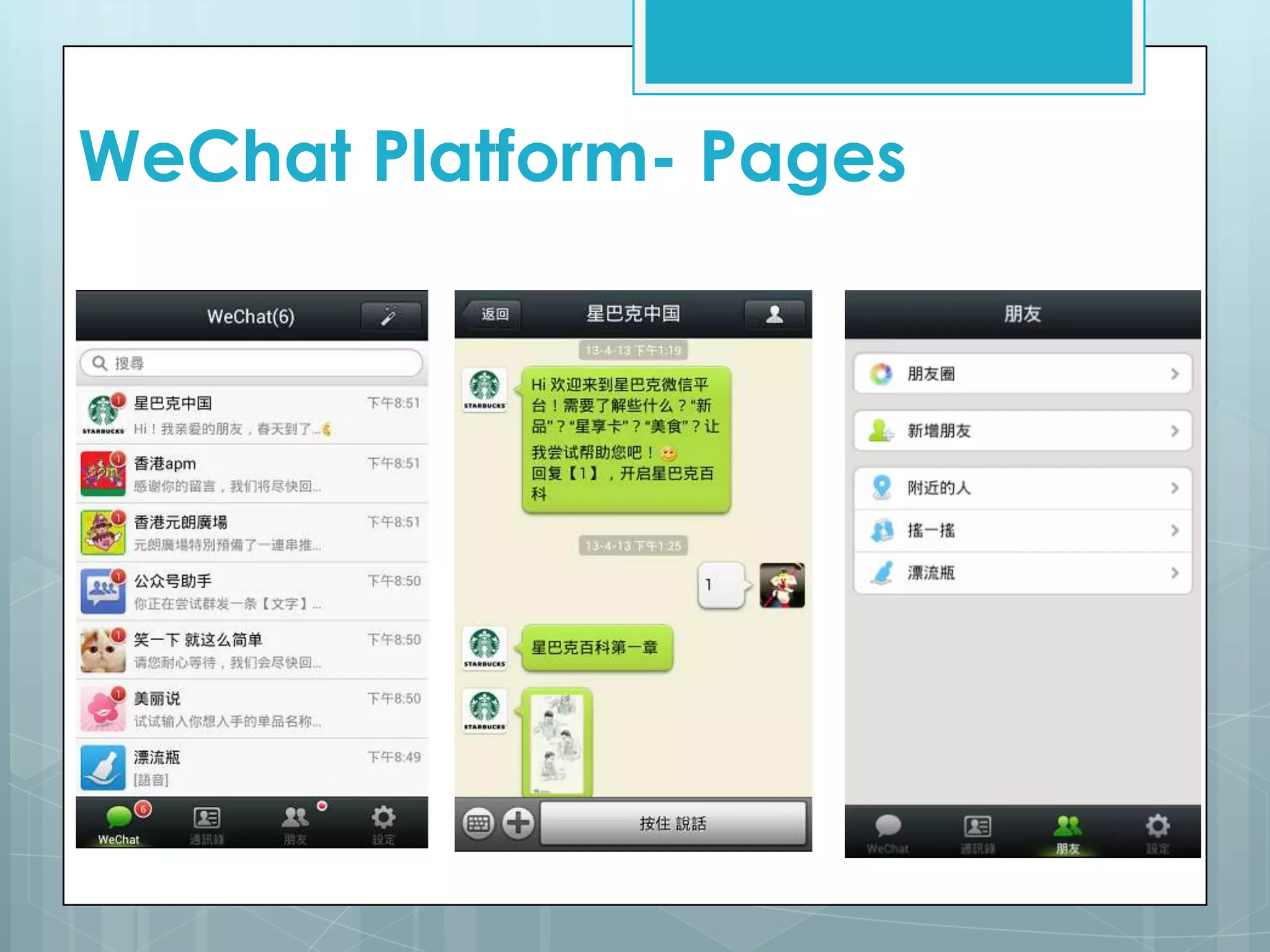Select the WeChat tab in right phone
This screenshot has height=952, width=1270.
click(x=888, y=833)
